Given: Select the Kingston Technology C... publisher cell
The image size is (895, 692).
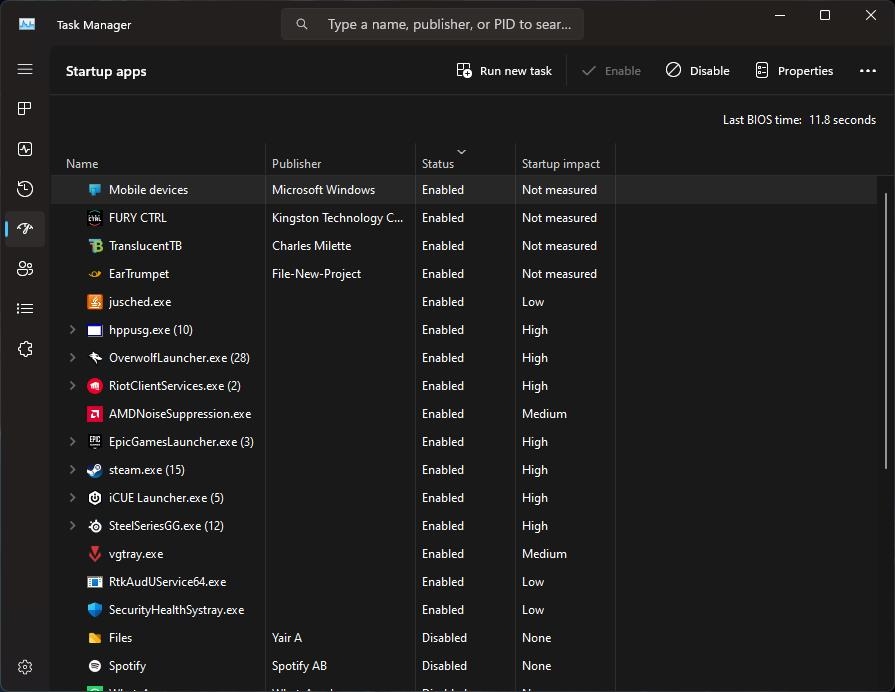Looking at the screenshot, I should (337, 218).
